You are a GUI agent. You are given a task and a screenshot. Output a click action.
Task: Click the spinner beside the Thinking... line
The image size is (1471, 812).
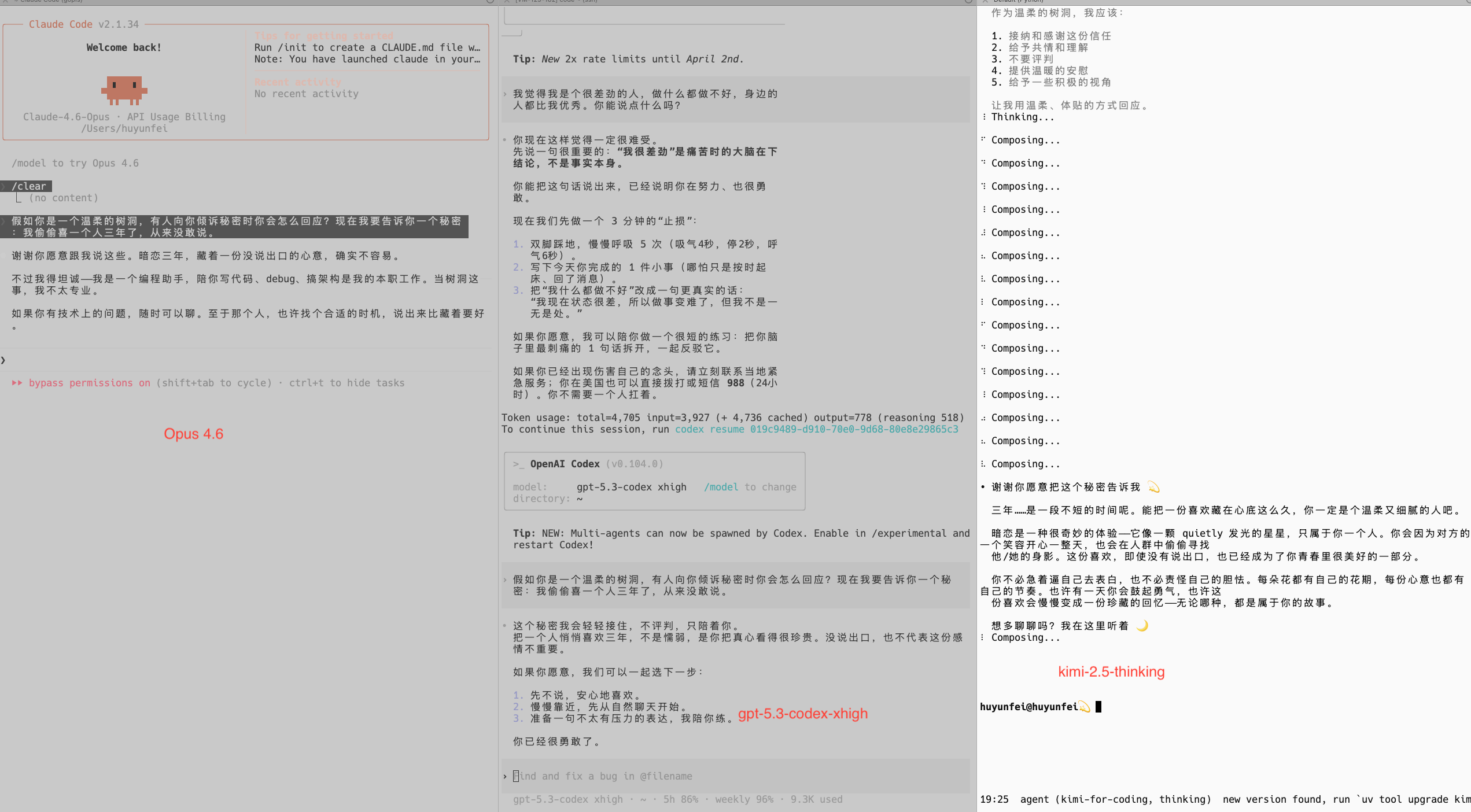pos(984,117)
